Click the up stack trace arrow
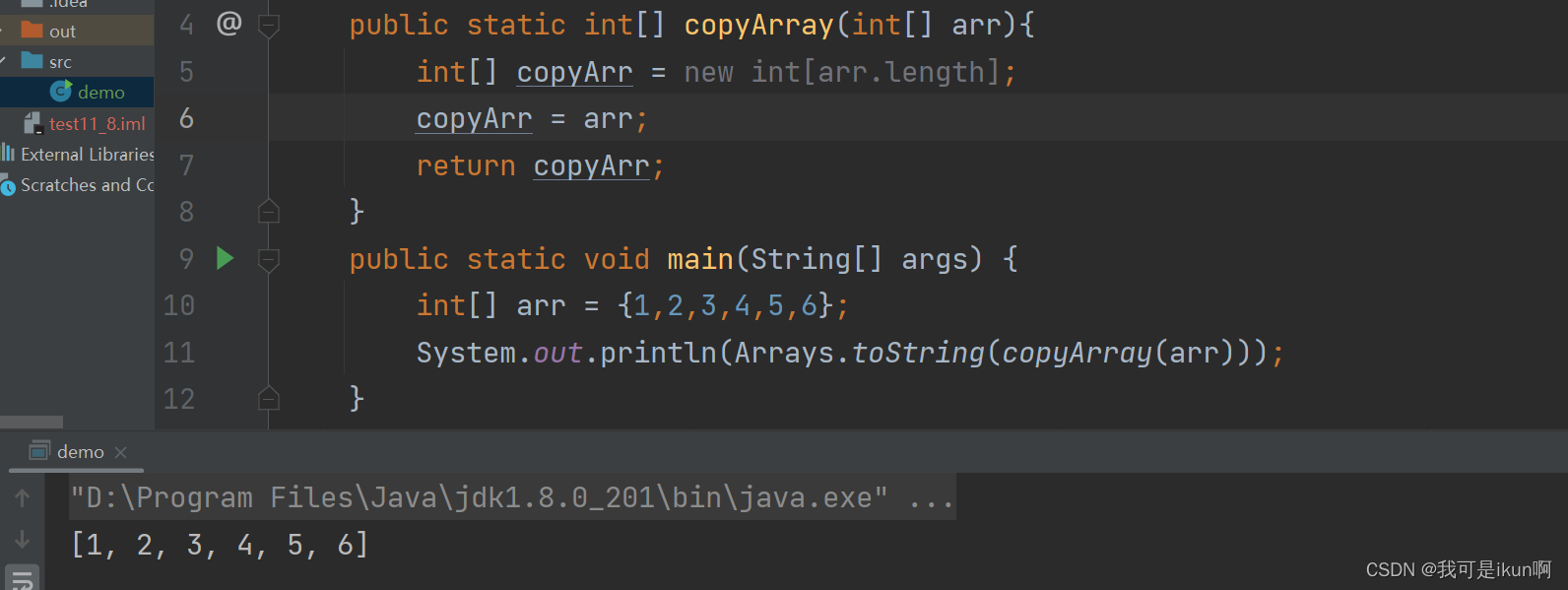This screenshot has height=590, width=1568. tap(23, 498)
